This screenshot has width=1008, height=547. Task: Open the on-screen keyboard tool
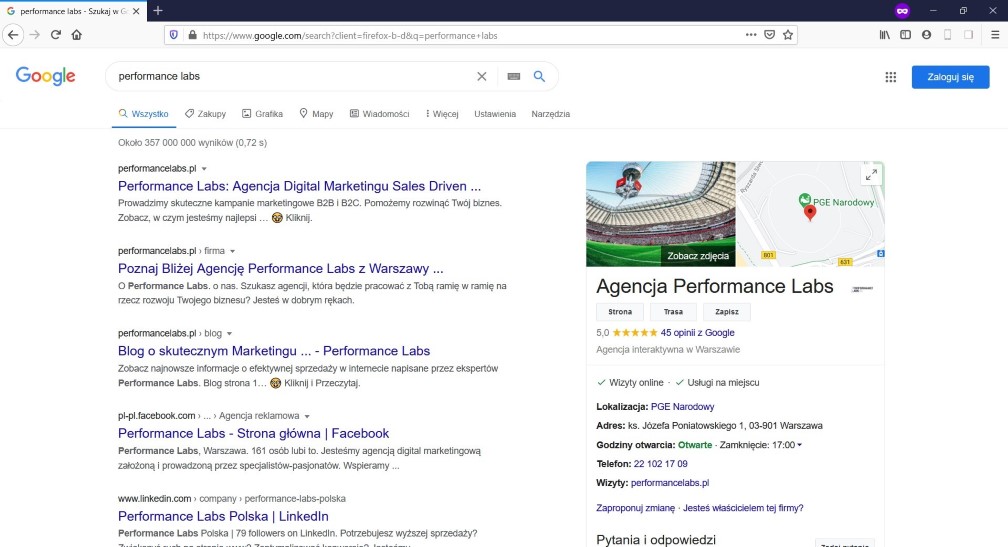pos(514,76)
